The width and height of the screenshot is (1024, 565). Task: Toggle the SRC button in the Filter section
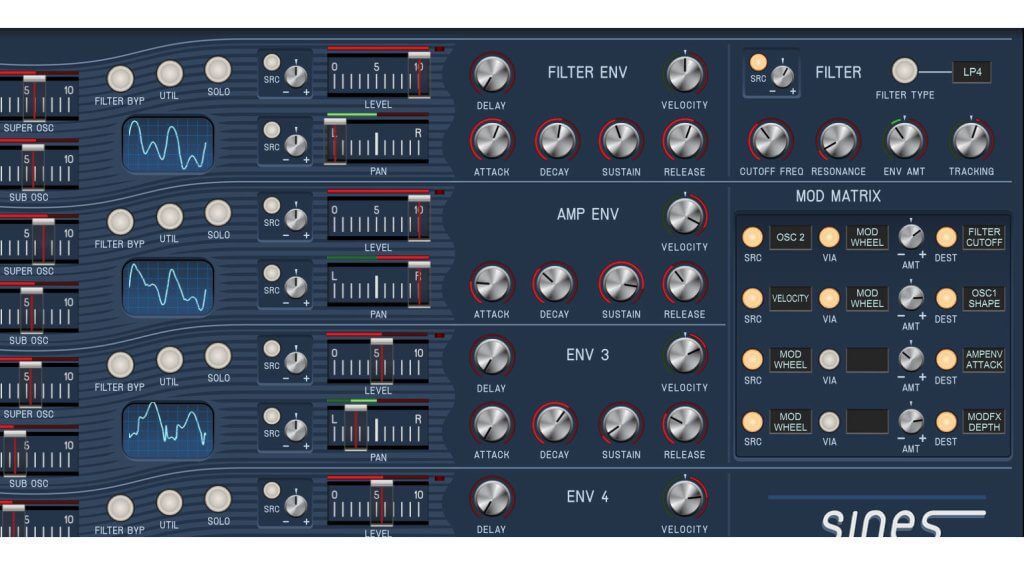pyautogui.click(x=758, y=62)
